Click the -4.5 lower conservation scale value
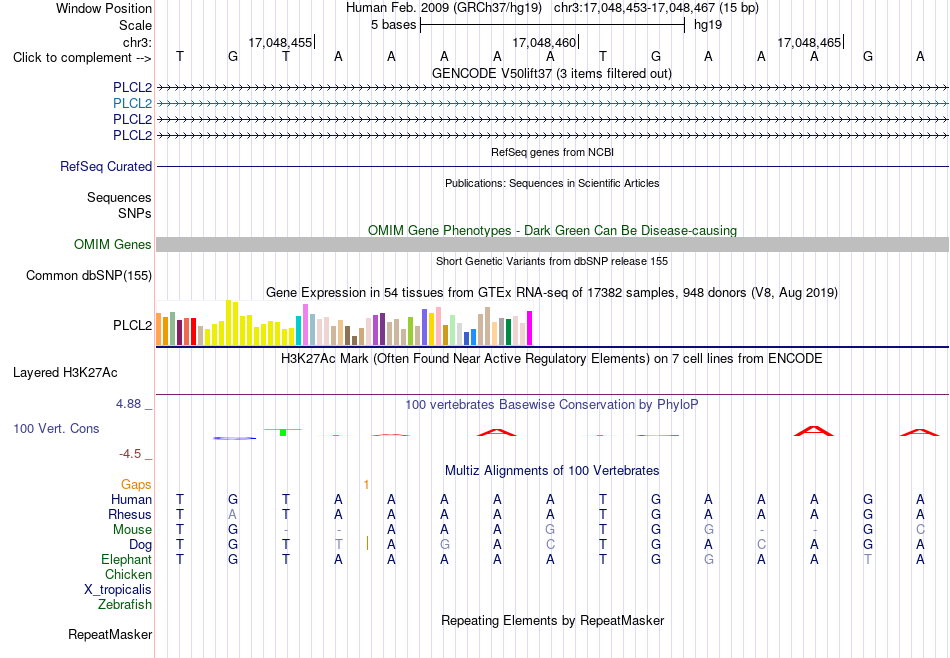The height and width of the screenshot is (658, 950). tap(130, 454)
